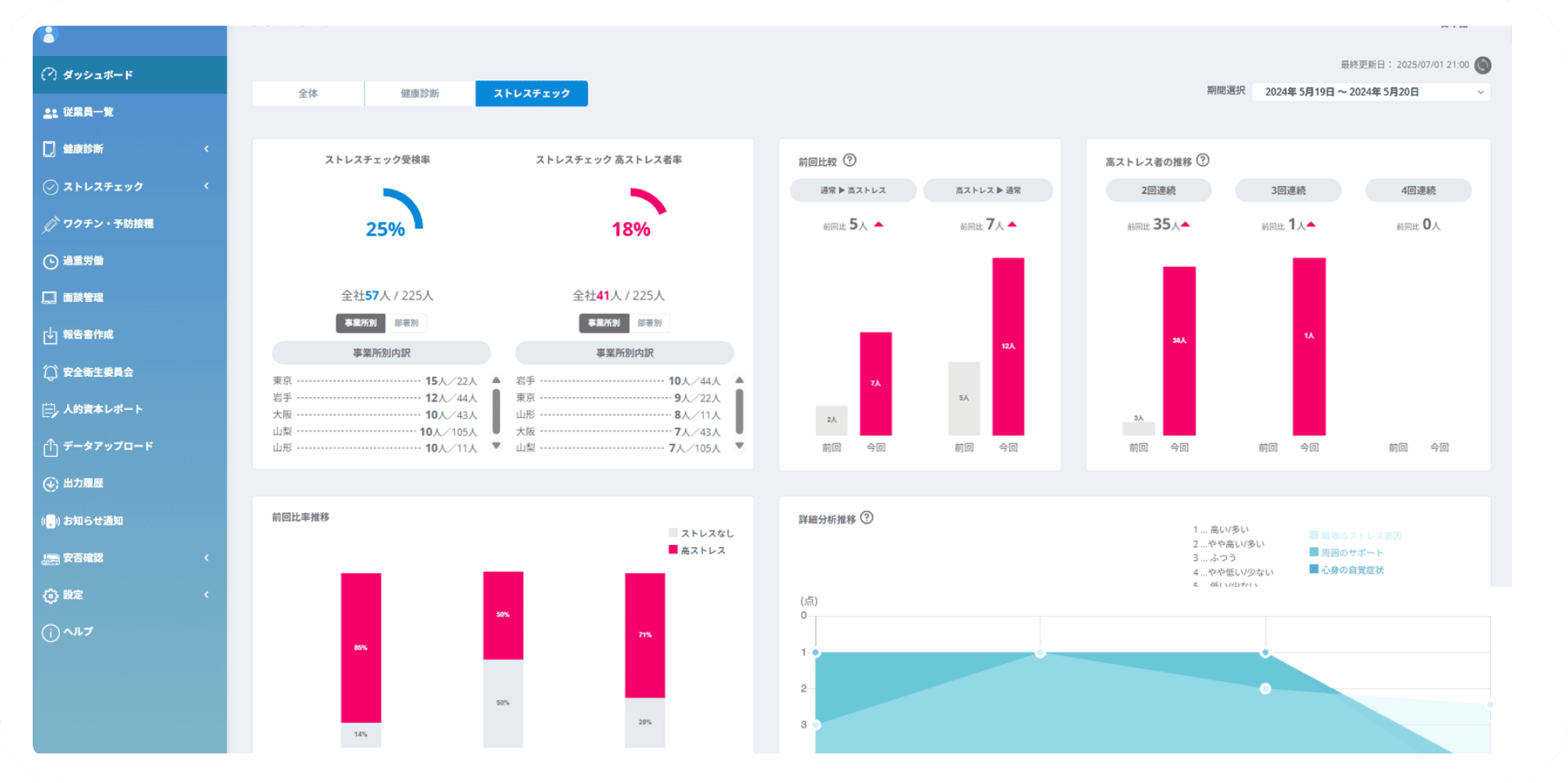Open 従業員一覧 from the sidebar
The image size is (1568, 783).
tap(88, 112)
